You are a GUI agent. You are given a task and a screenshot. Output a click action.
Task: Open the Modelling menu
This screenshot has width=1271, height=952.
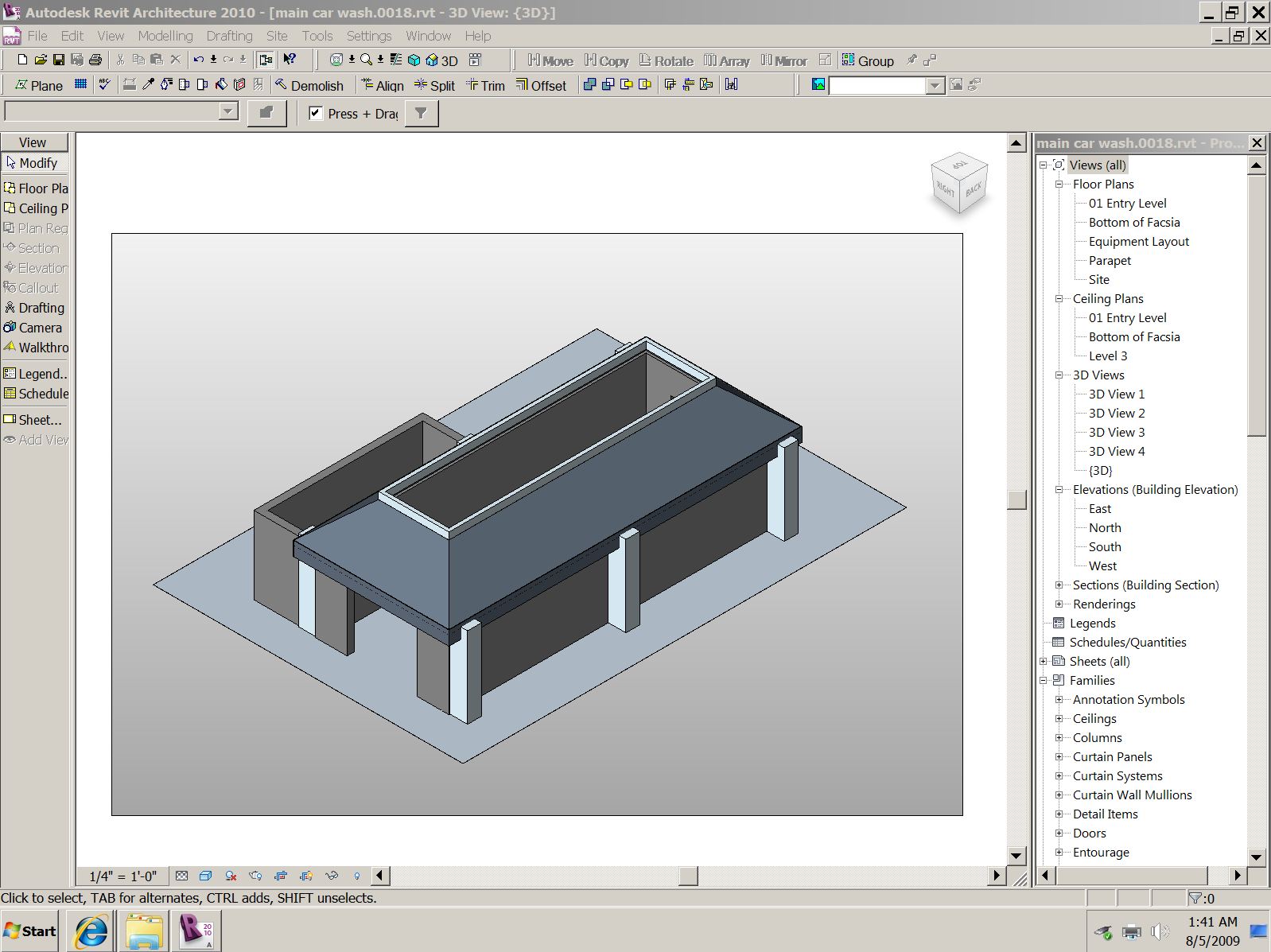click(165, 36)
